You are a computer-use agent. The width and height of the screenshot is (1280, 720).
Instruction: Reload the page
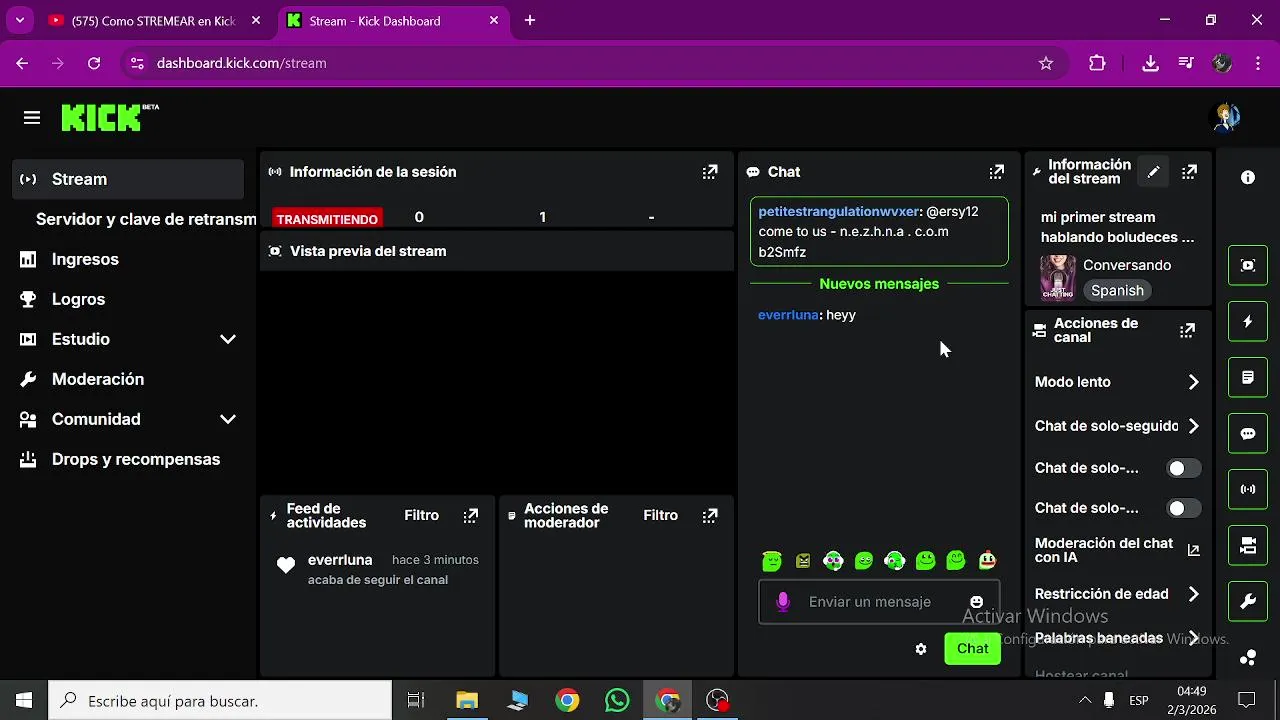click(94, 63)
